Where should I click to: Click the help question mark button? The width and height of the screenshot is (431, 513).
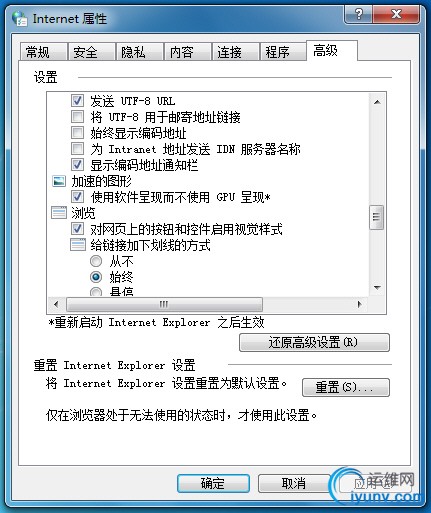click(358, 14)
